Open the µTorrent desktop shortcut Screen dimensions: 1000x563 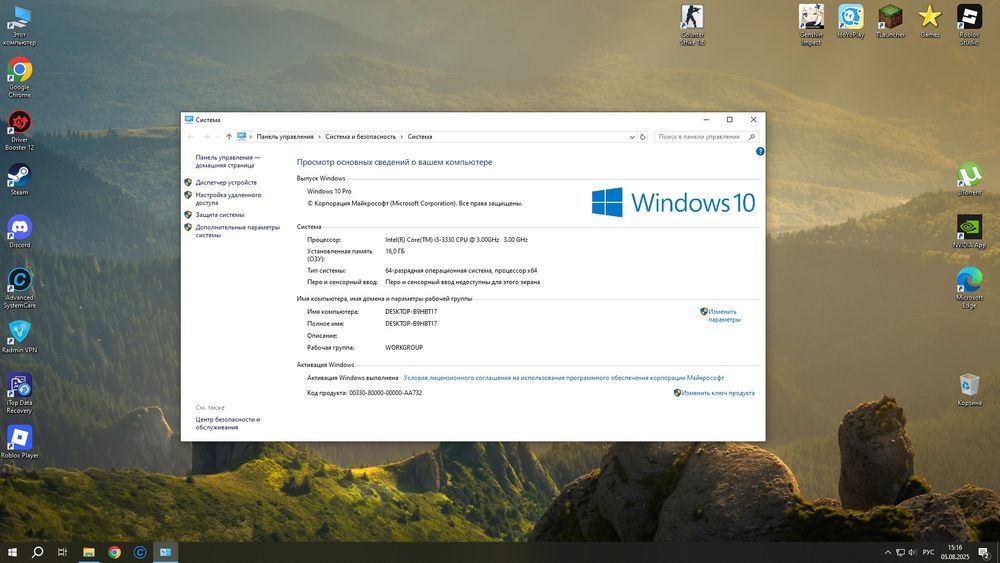969,179
